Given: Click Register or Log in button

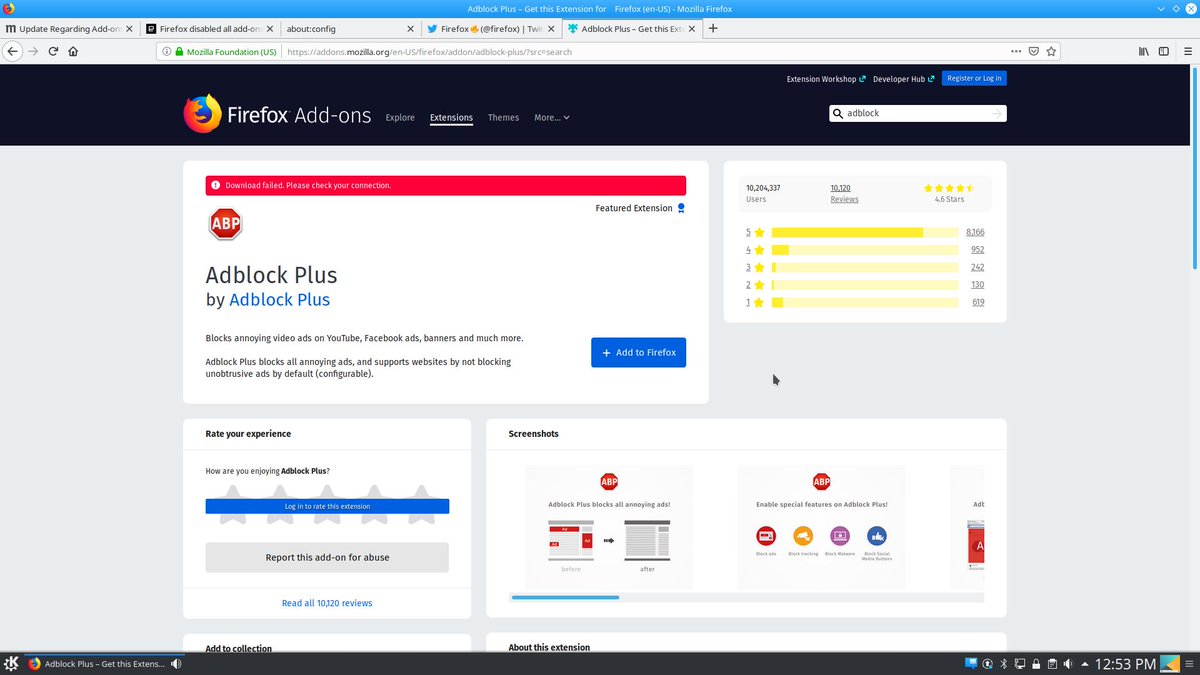Looking at the screenshot, I should pos(974,78).
